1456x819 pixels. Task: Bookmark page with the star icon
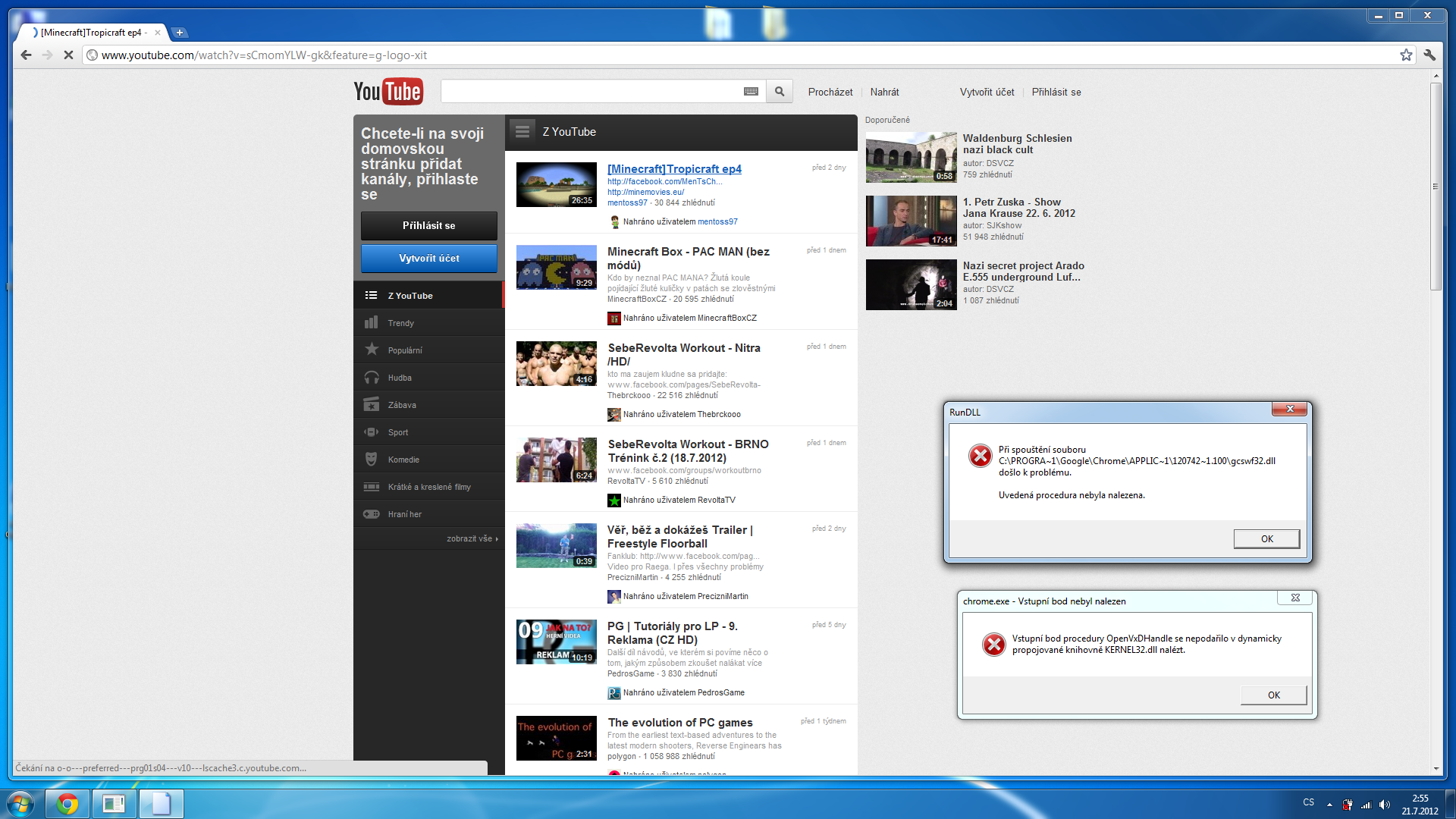pyautogui.click(x=1406, y=55)
